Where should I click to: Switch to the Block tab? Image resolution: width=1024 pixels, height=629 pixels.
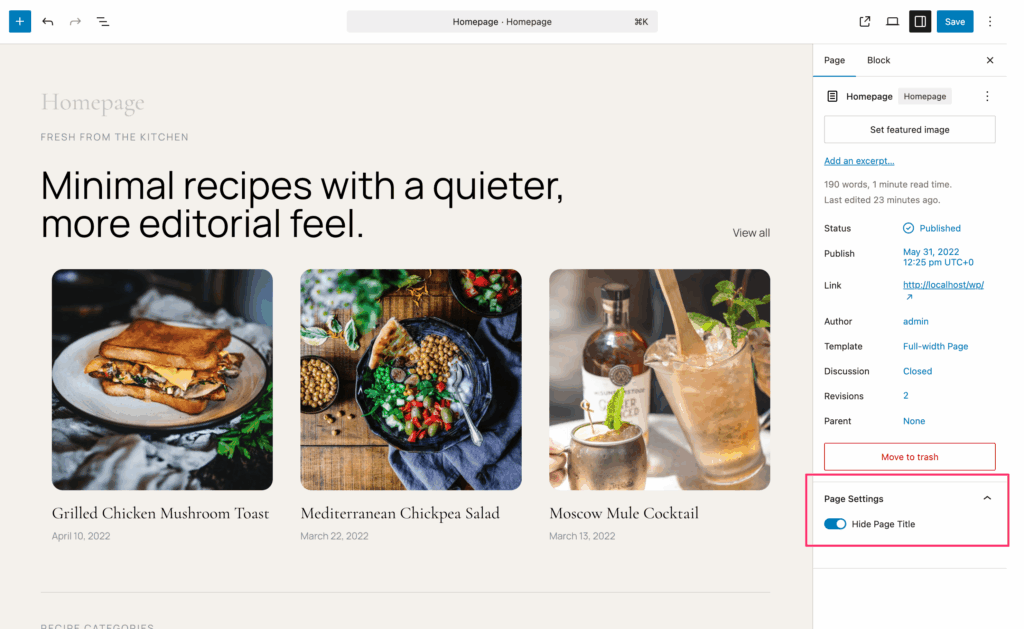(x=878, y=60)
